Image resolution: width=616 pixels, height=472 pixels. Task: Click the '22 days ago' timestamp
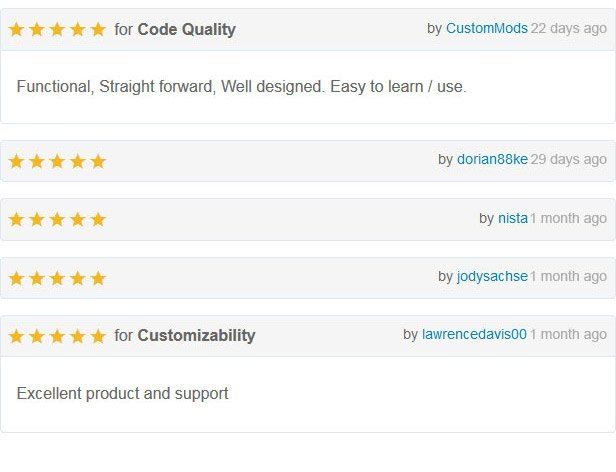pyautogui.click(x=568, y=28)
